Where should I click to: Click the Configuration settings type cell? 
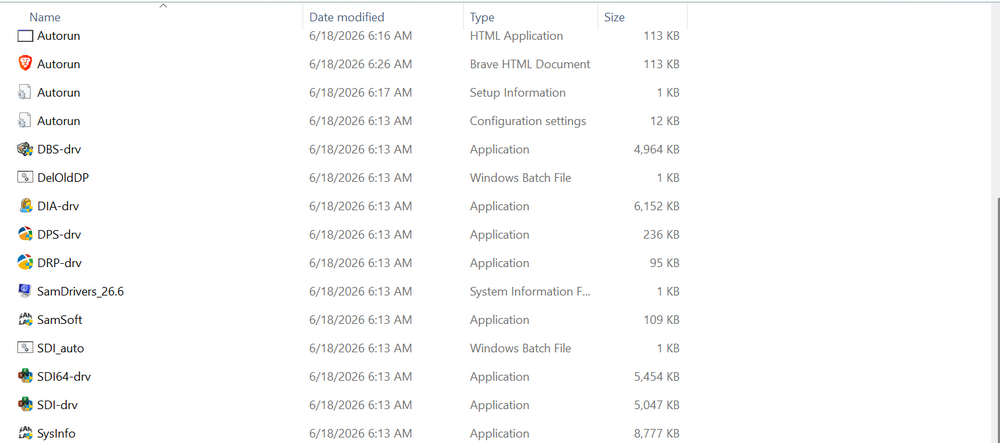click(x=528, y=121)
